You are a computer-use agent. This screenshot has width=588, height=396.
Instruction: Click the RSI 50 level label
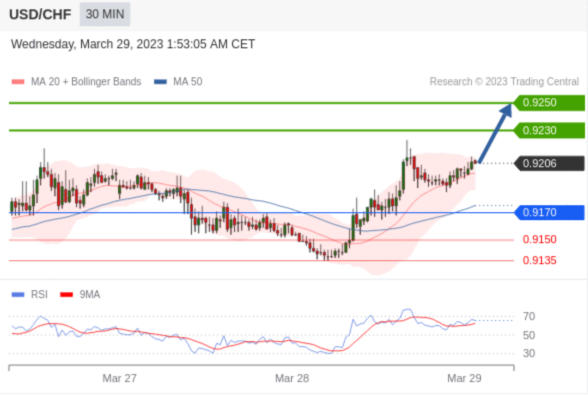[529, 335]
